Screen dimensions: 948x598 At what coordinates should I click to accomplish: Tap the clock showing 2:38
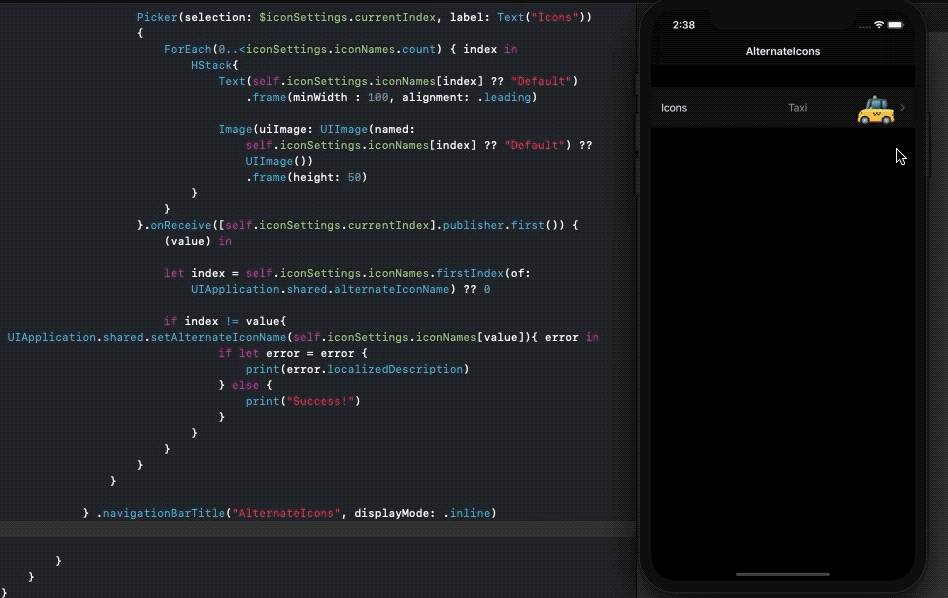click(683, 25)
